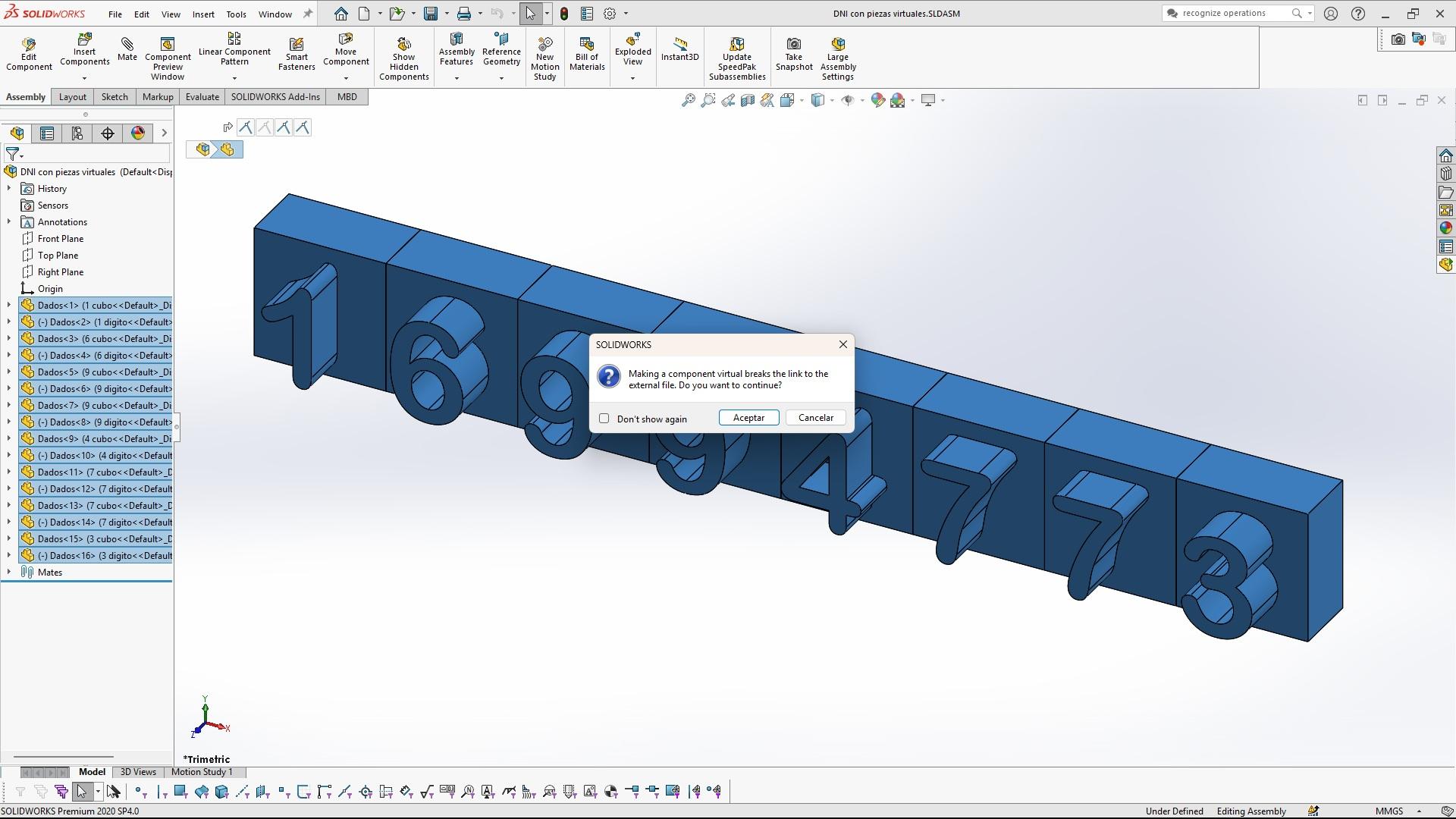Select the Origin tree item
Viewport: 1456px width, 819px height.
point(50,288)
